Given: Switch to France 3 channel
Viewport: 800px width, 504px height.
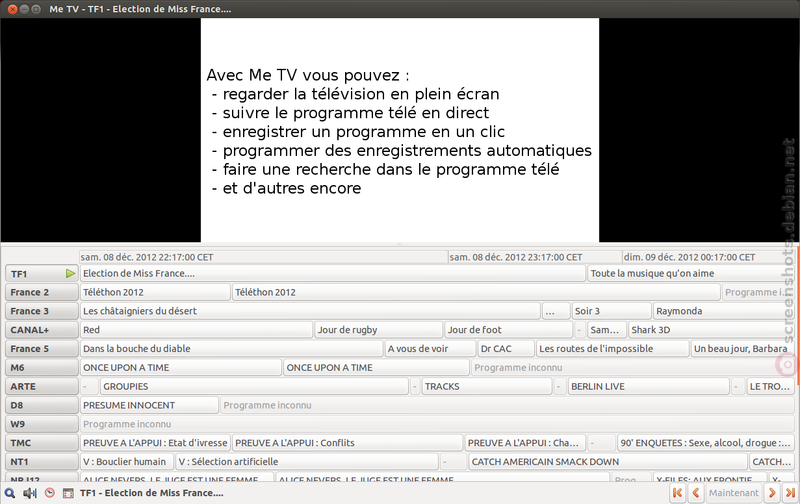Looking at the screenshot, I should [x=41, y=311].
